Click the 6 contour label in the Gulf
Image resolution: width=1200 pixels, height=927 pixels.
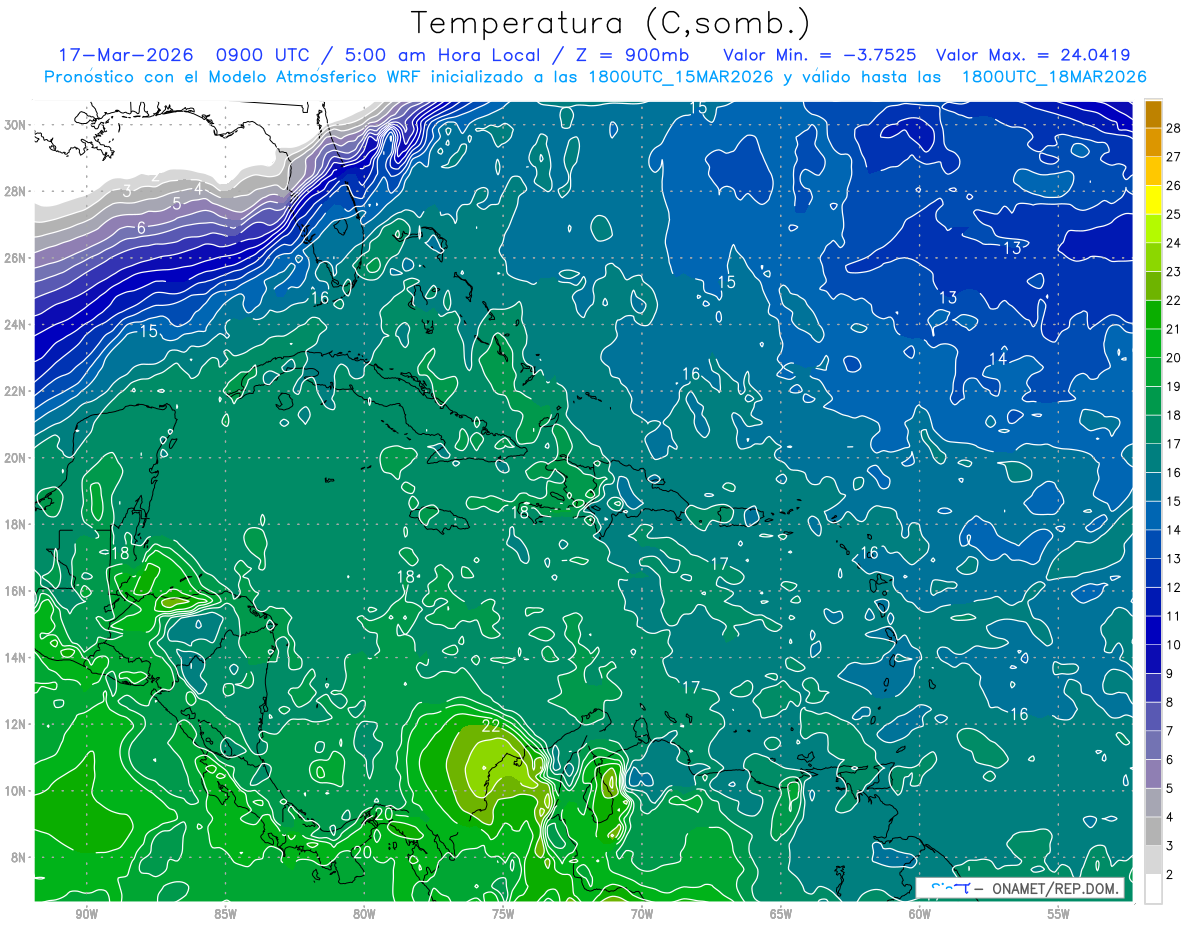click(141, 228)
